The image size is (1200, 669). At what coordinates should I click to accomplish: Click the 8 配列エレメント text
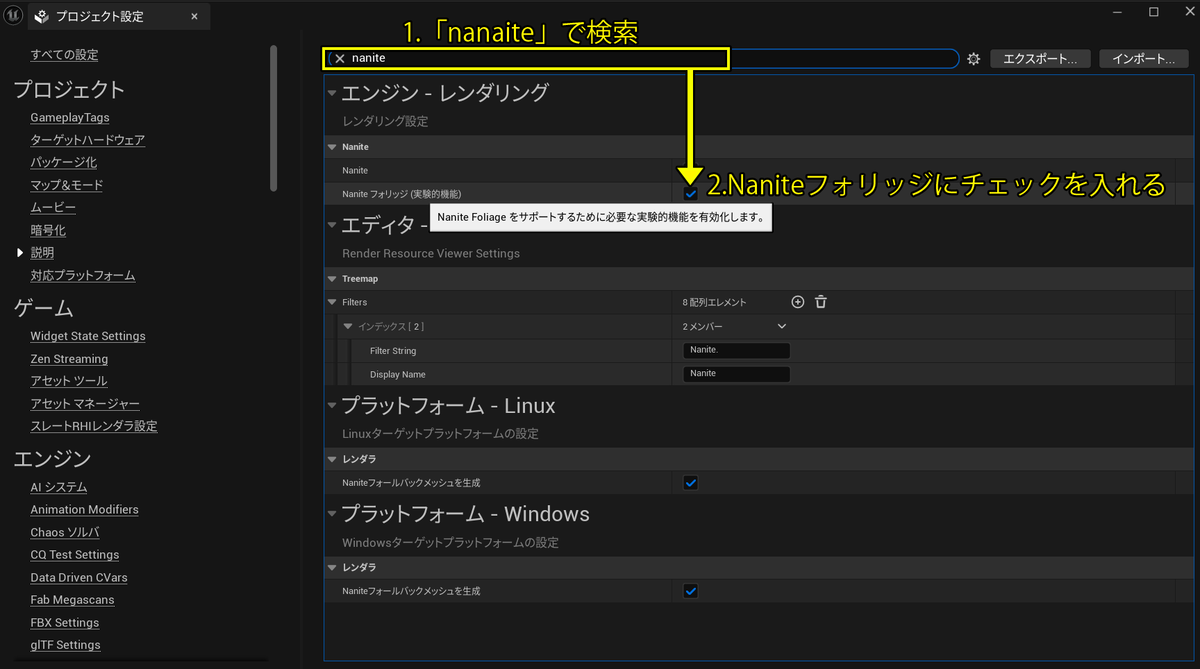[714, 302]
